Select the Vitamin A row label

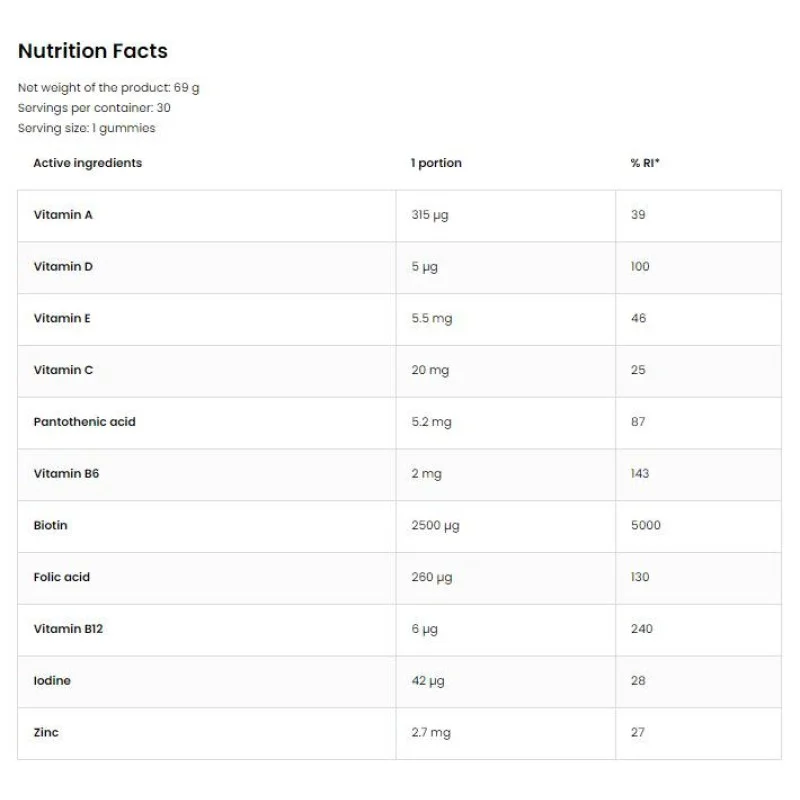click(x=63, y=215)
